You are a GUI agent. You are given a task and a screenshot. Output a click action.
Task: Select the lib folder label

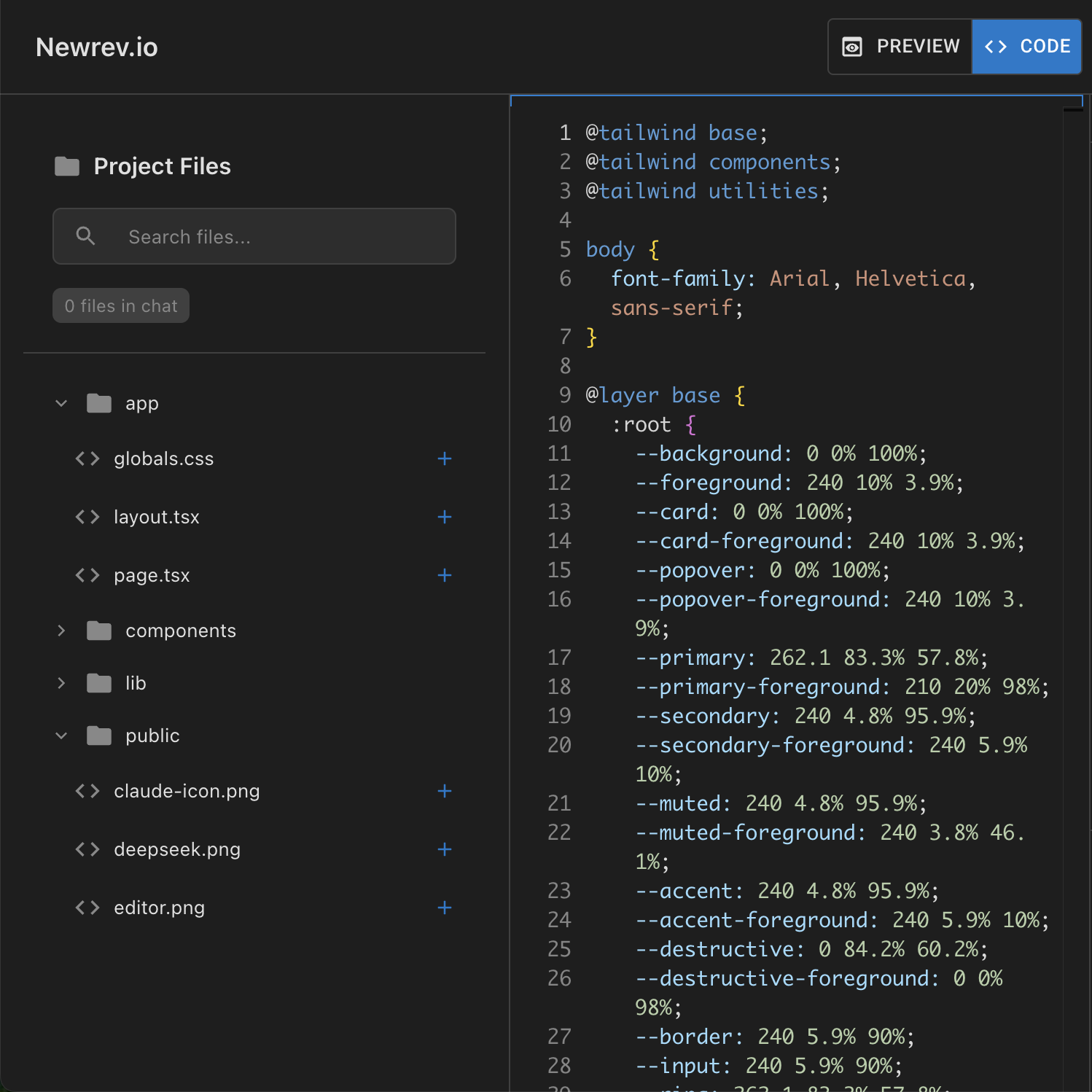click(136, 683)
